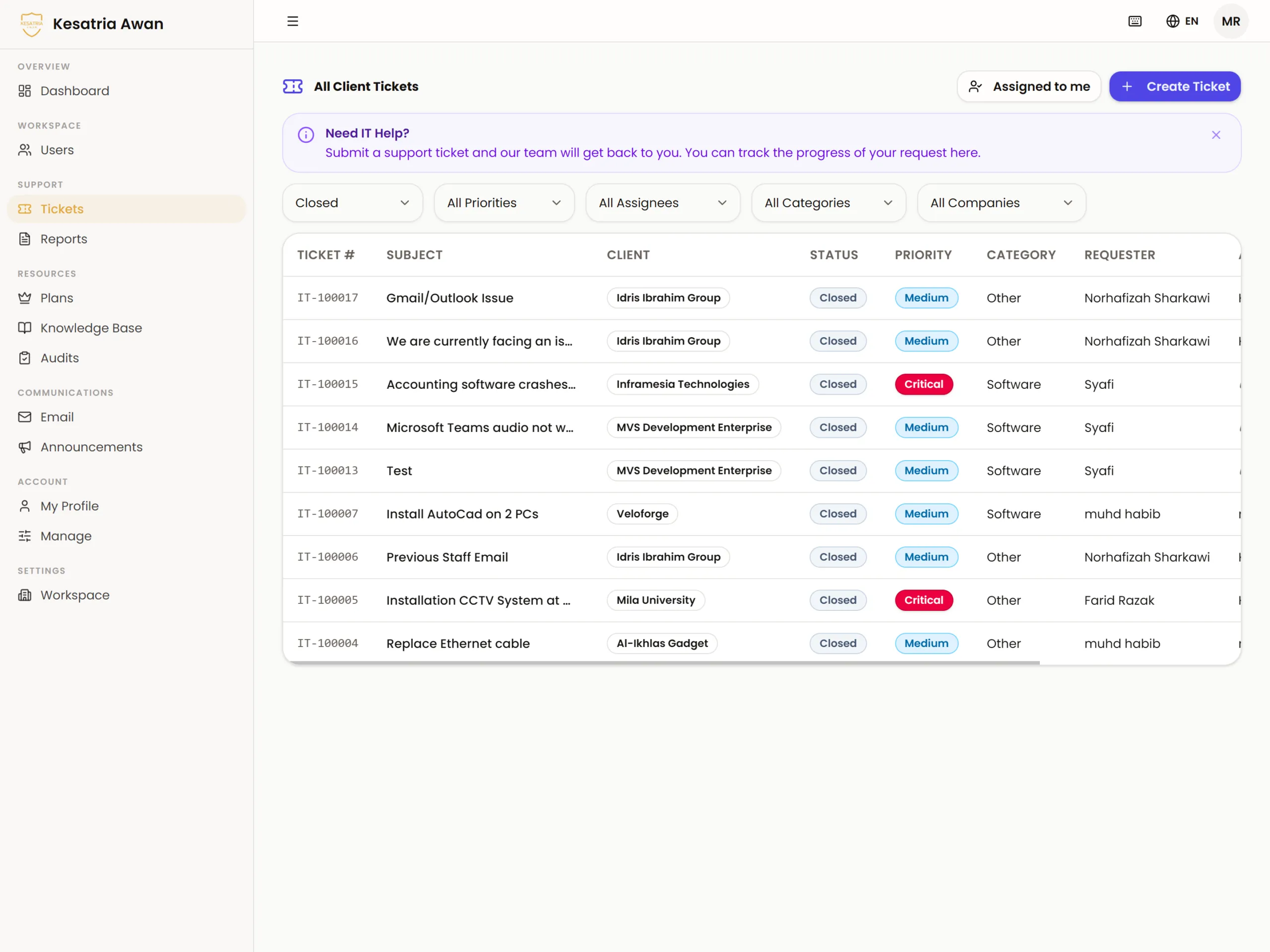Click the Create Ticket button
Image resolution: width=1270 pixels, height=952 pixels.
pos(1175,87)
